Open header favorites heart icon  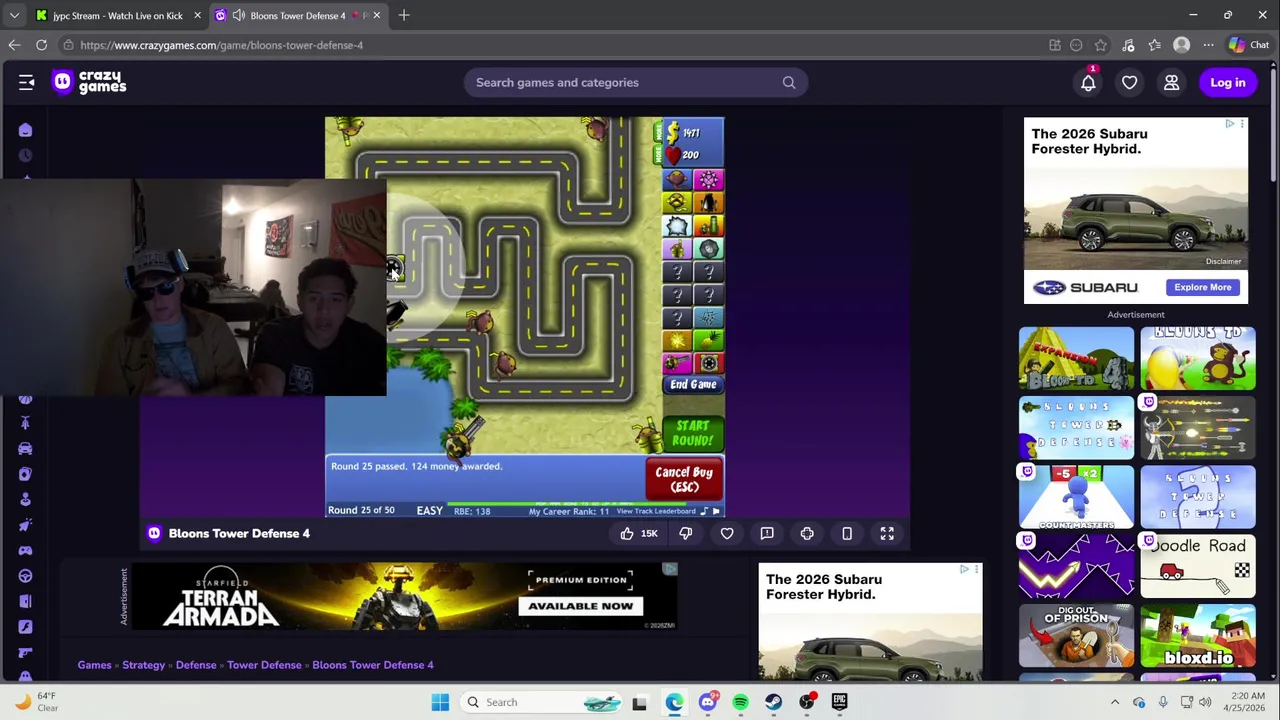click(1129, 83)
